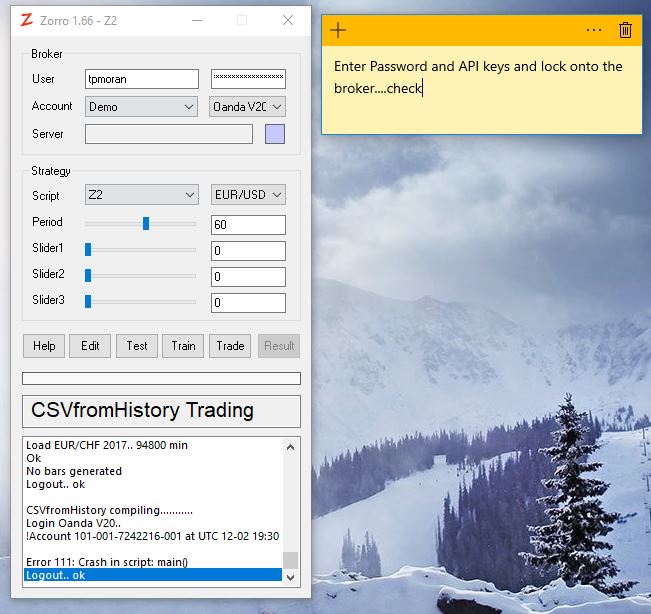Click the Slider1 handle

88,250
